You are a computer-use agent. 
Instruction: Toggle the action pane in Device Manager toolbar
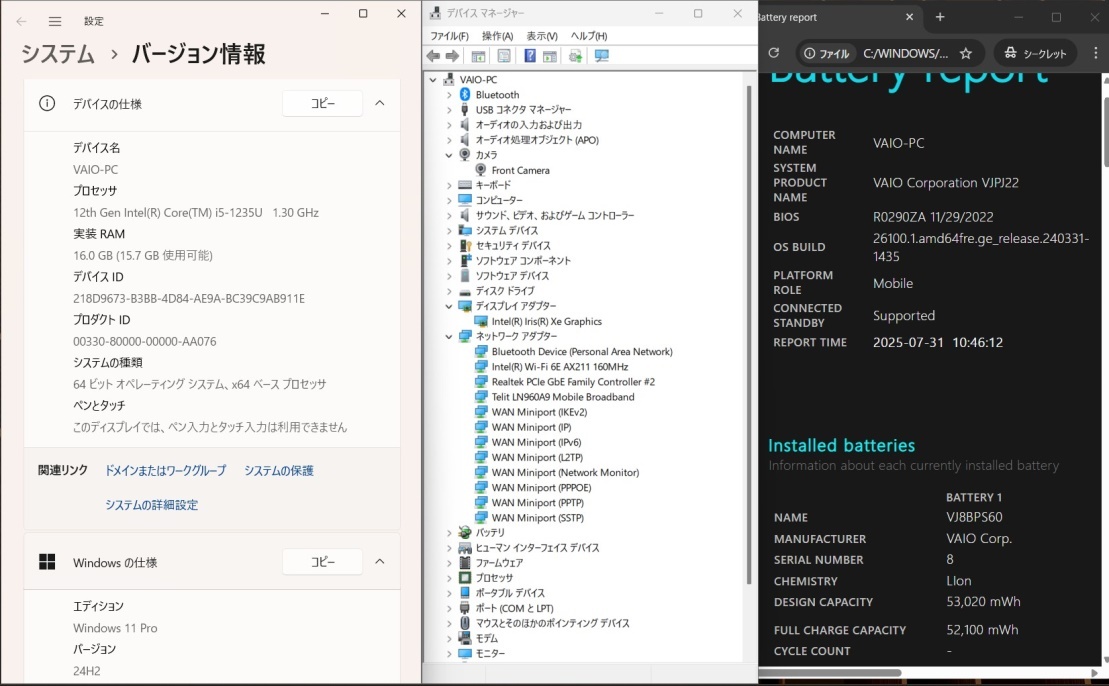coord(550,56)
